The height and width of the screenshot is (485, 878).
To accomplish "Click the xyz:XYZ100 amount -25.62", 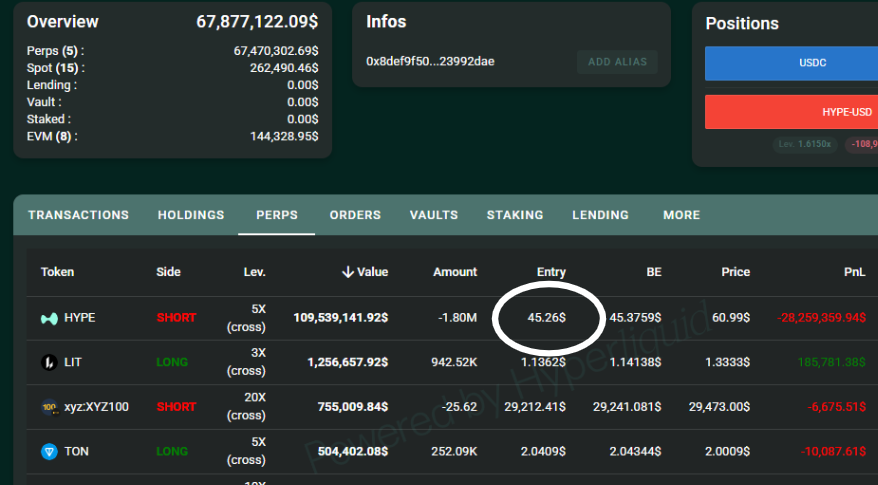I will tap(459, 407).
